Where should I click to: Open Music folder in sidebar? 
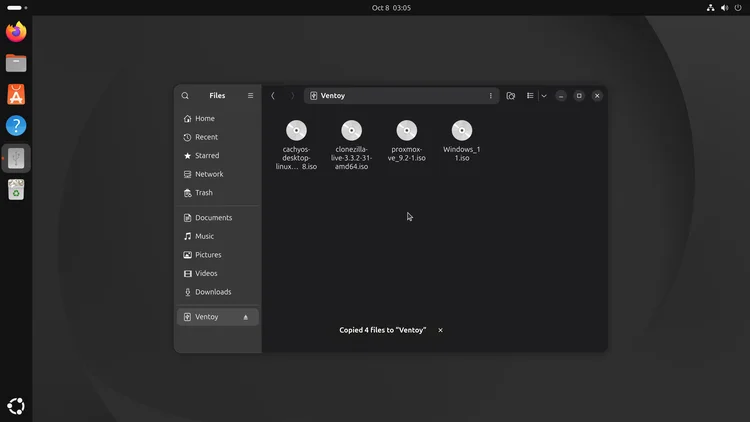[218, 236]
